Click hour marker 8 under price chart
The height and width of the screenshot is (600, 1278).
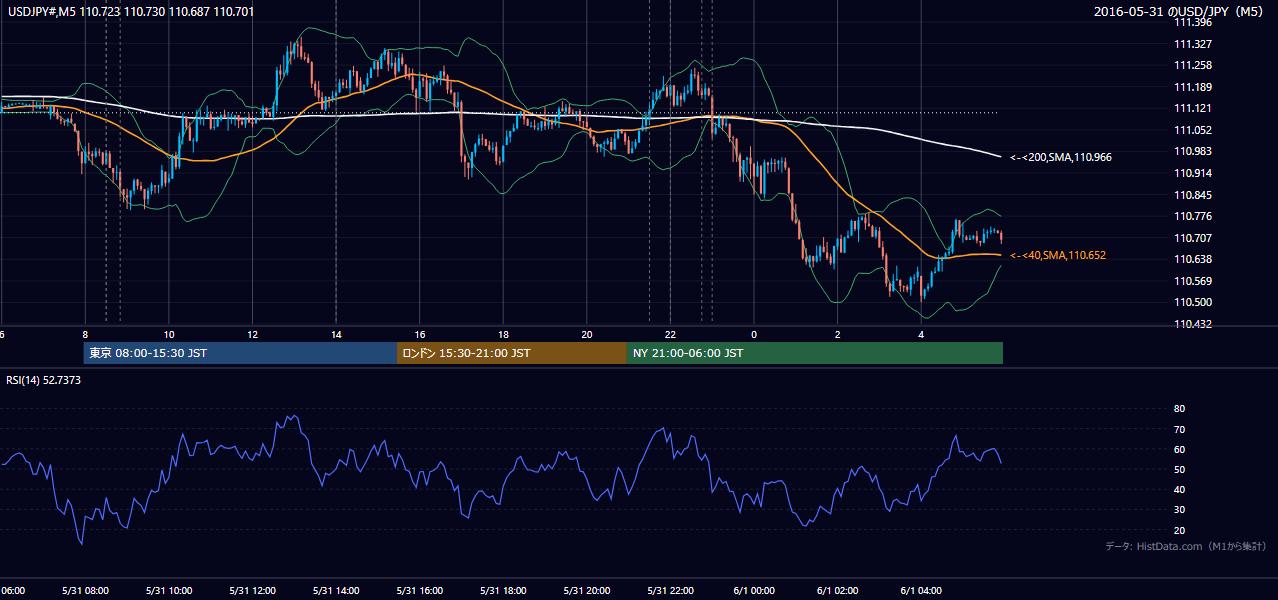click(85, 334)
